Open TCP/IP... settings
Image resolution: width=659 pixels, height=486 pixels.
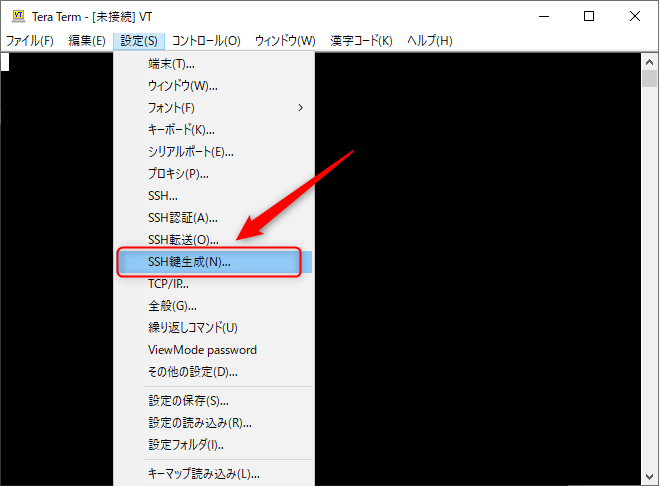point(169,283)
